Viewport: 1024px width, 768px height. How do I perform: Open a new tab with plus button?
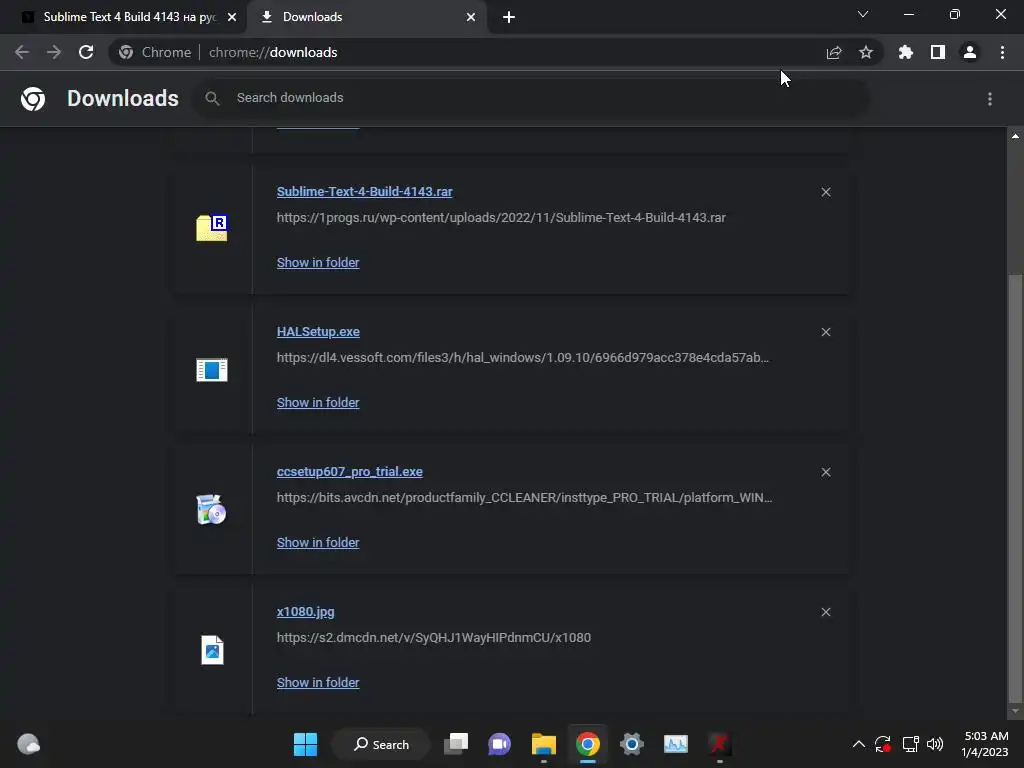(x=509, y=18)
